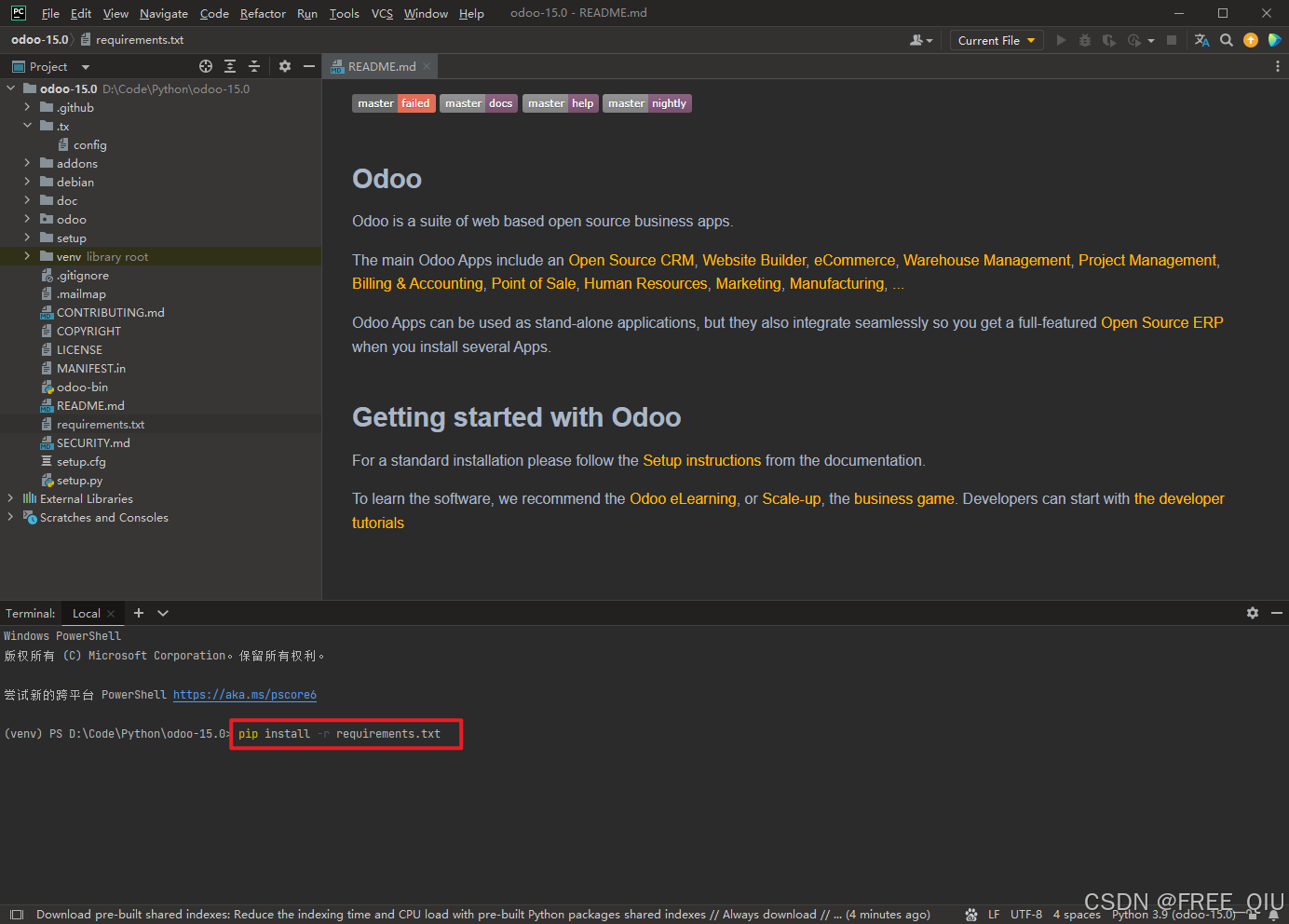Select setup.py in project tree
Screen dimensions: 1289x924
pos(79,480)
